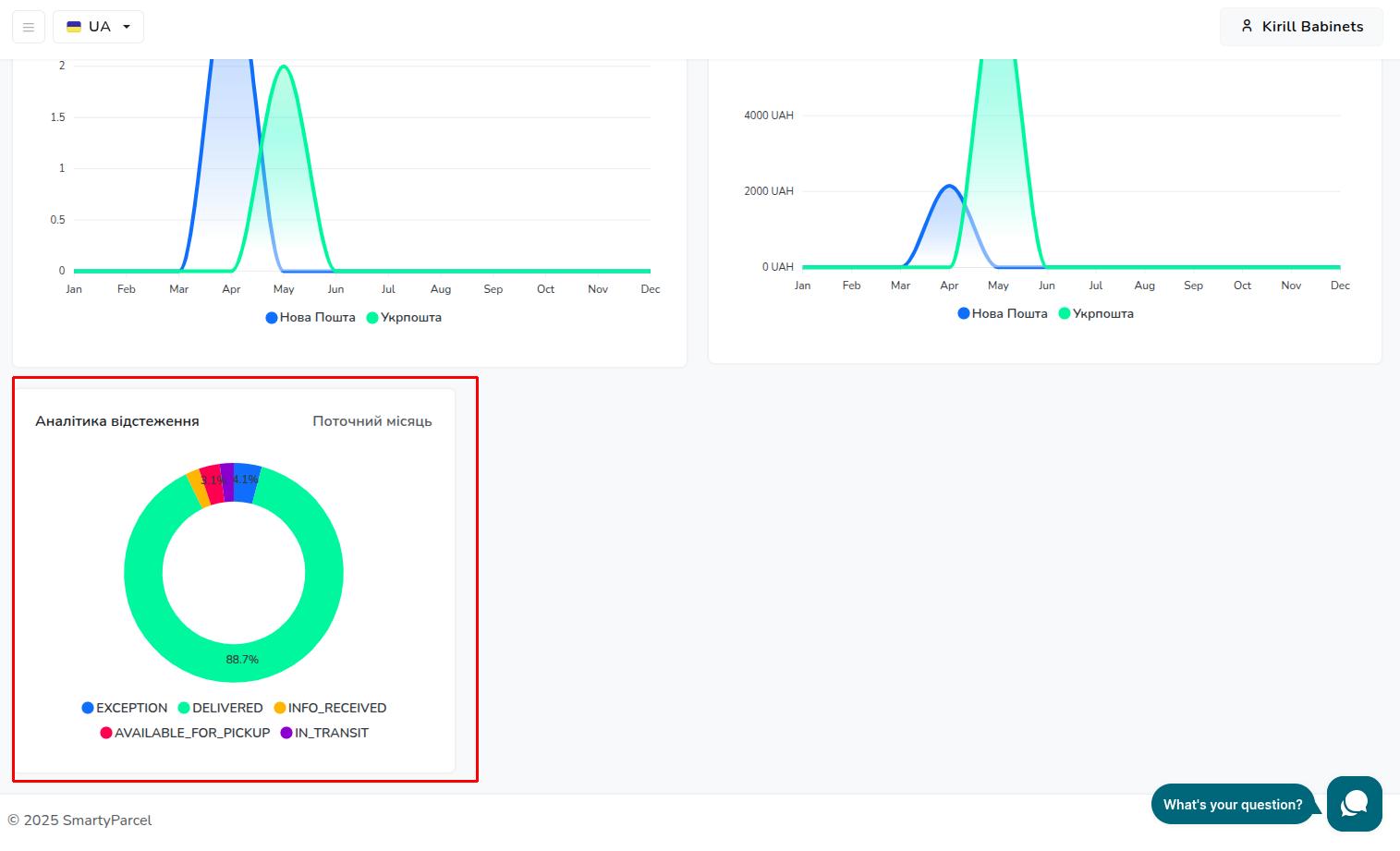The height and width of the screenshot is (851, 1400).
Task: Hide Нова Пошта series in left chart
Action: [310, 318]
